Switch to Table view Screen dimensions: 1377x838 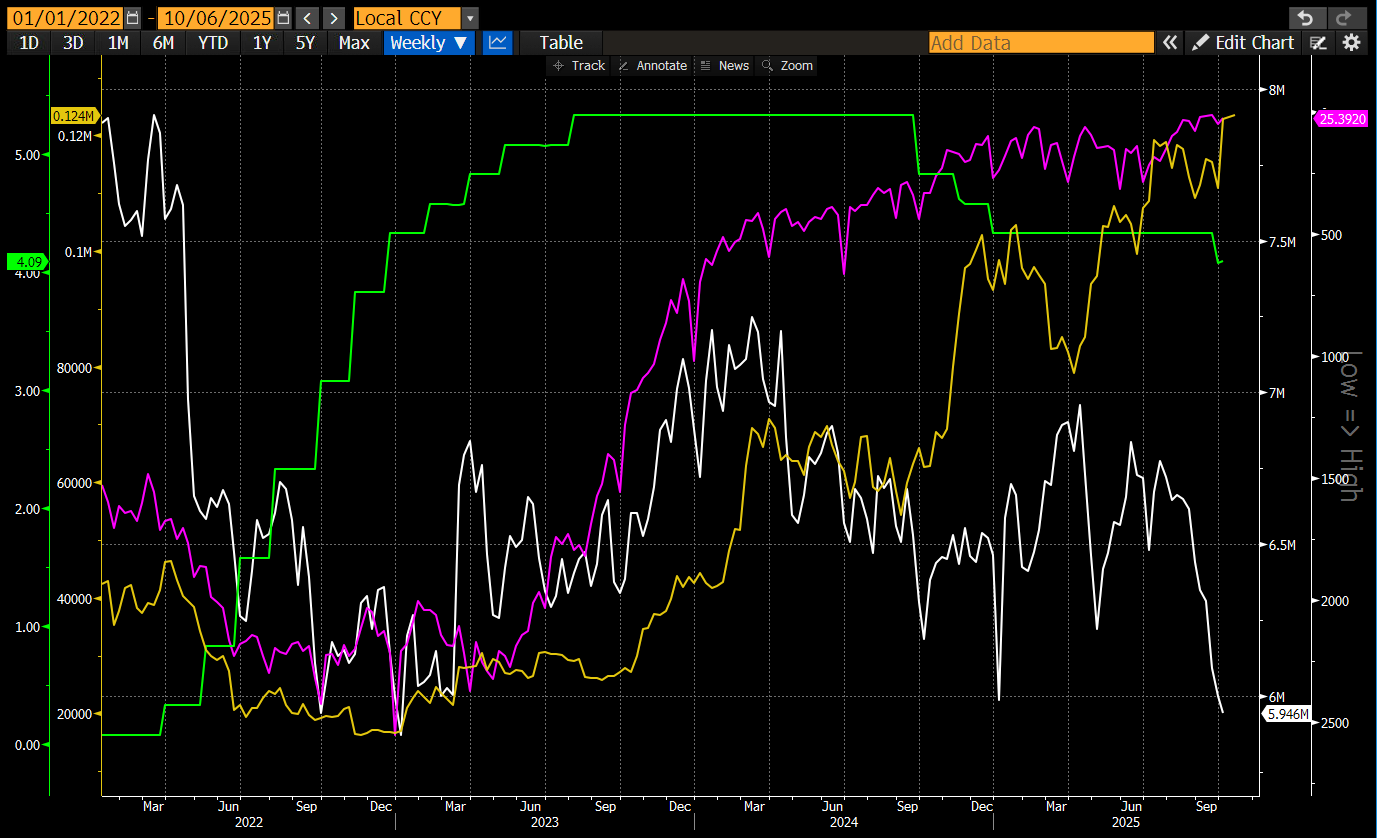tap(560, 42)
